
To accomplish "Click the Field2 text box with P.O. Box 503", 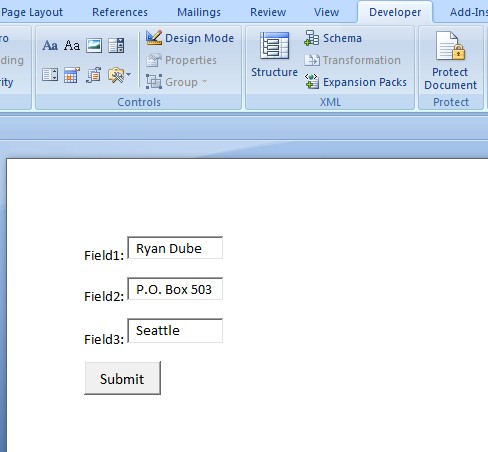I will (175, 289).
